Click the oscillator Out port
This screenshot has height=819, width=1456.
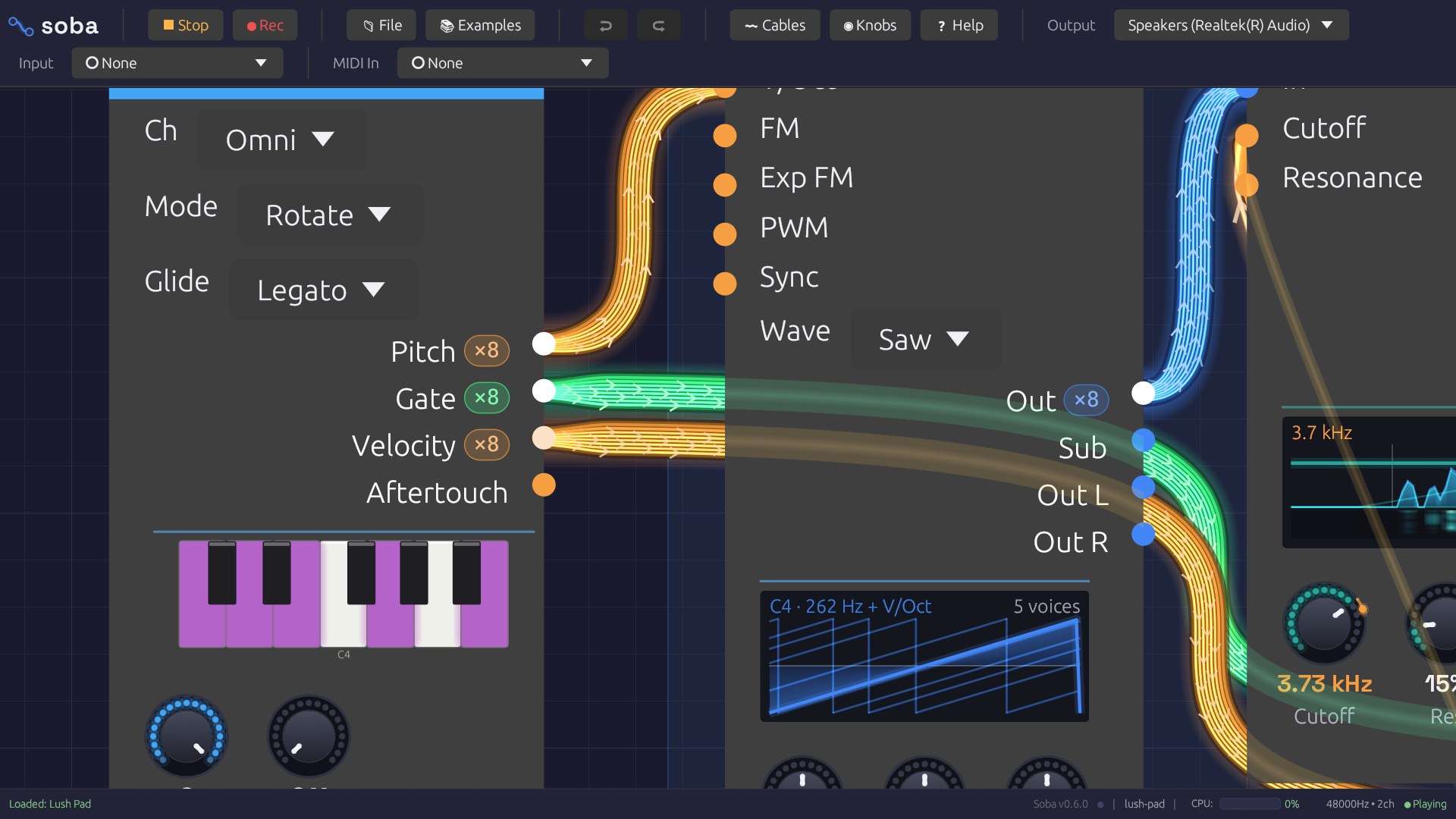[1143, 393]
